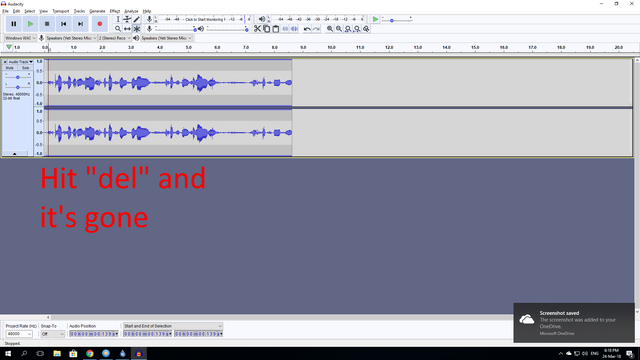Adjust the playback volume slider
Viewport: 640px width, 360px height.
227,29
